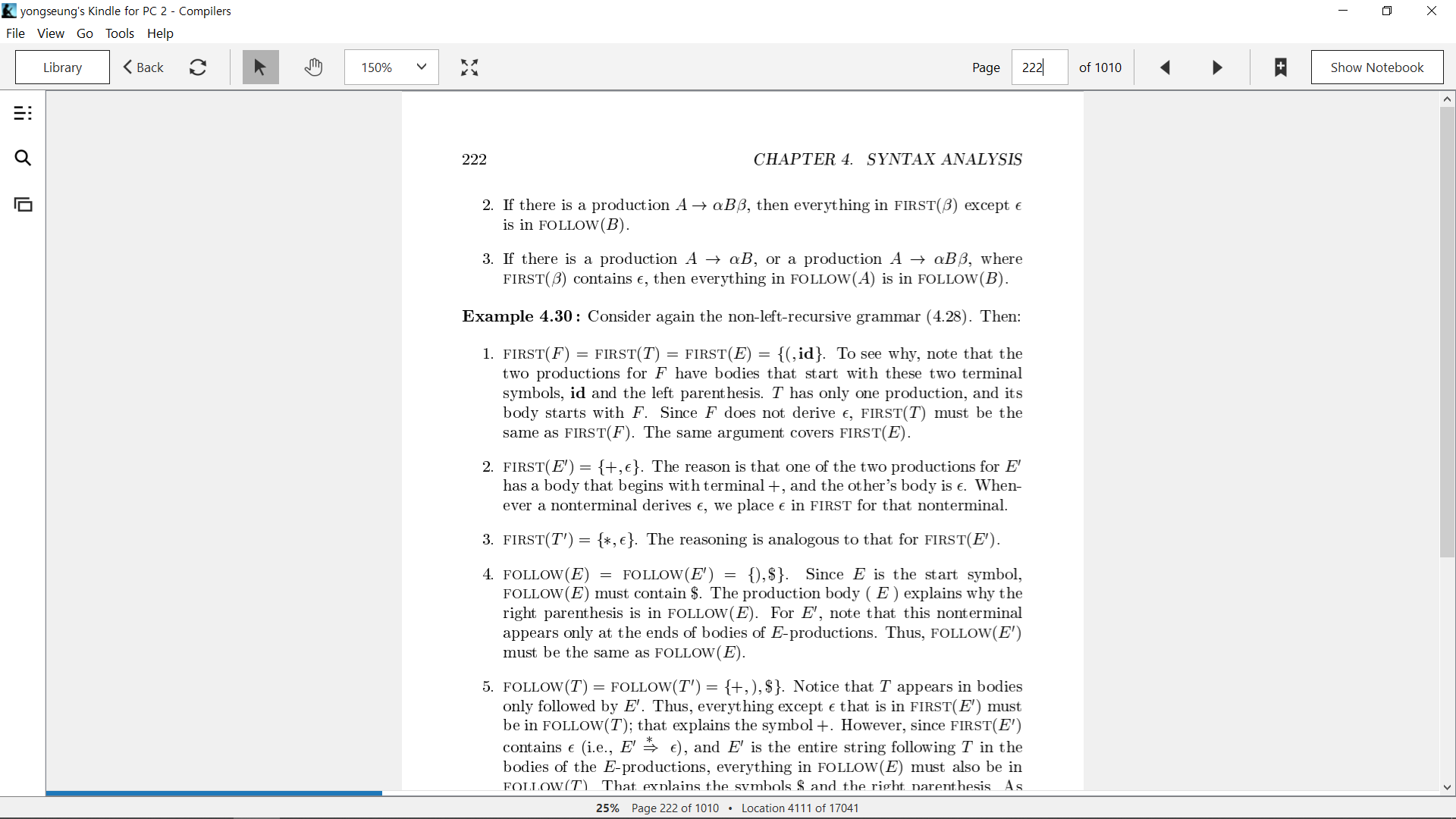Click the 'of 1010' page count label
Image resolution: width=1456 pixels, height=819 pixels.
[x=1100, y=67]
